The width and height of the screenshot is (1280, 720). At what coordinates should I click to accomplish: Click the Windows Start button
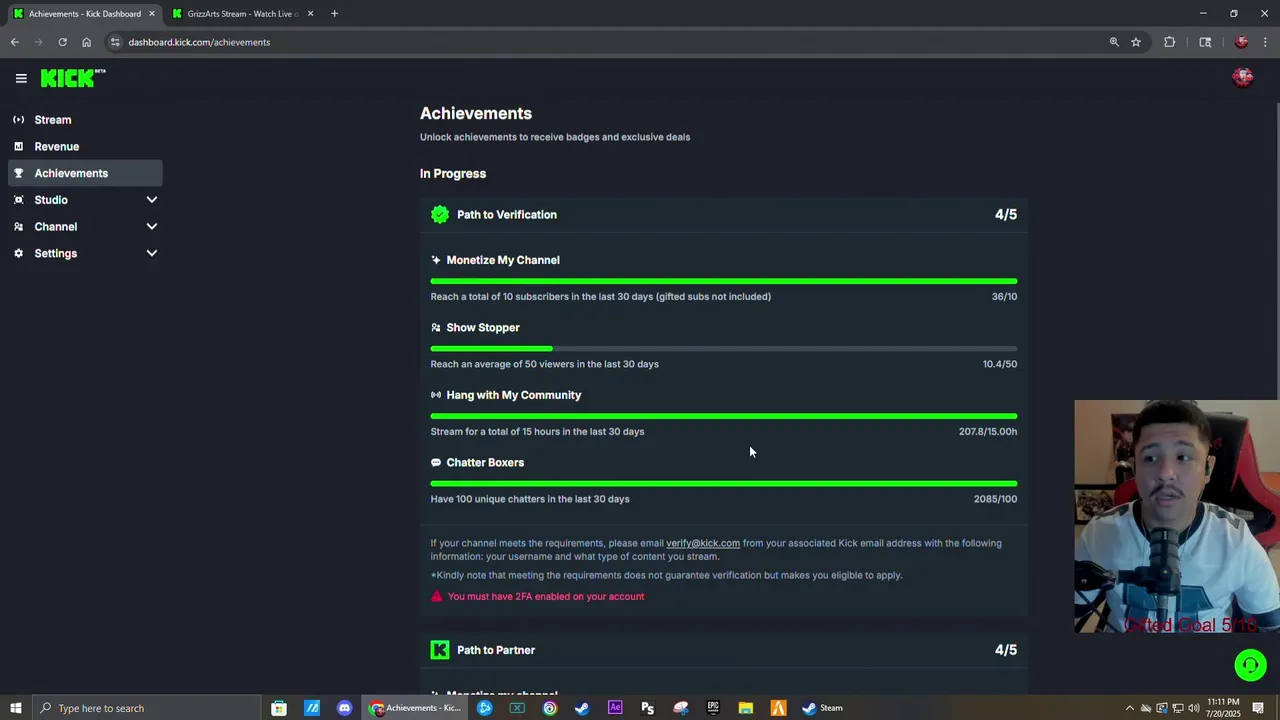point(15,708)
